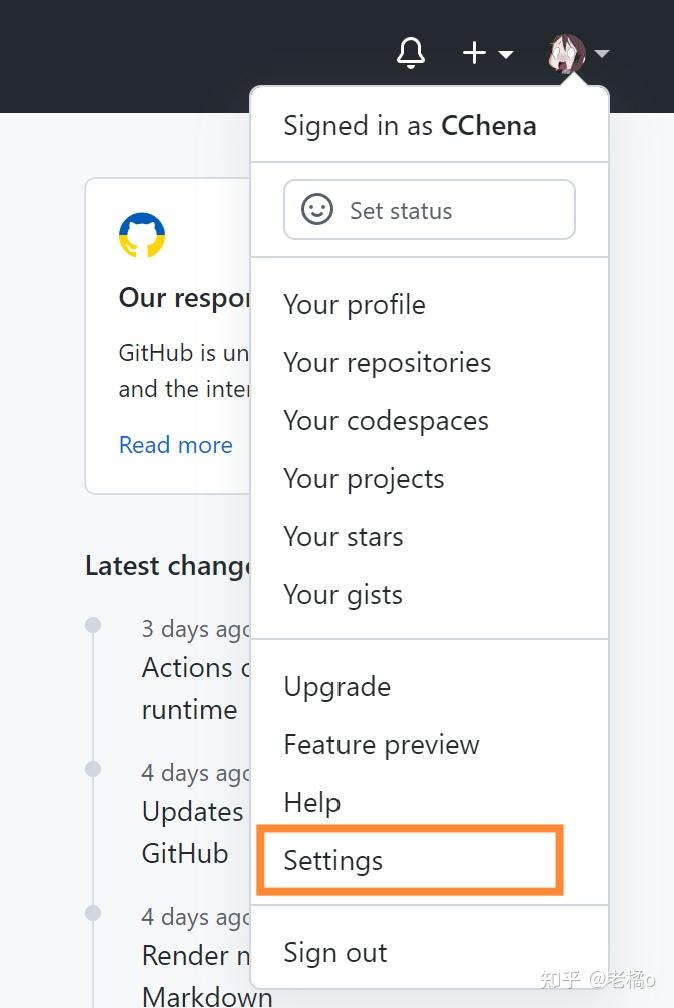
Task: Click the user avatar picture
Action: [x=566, y=53]
